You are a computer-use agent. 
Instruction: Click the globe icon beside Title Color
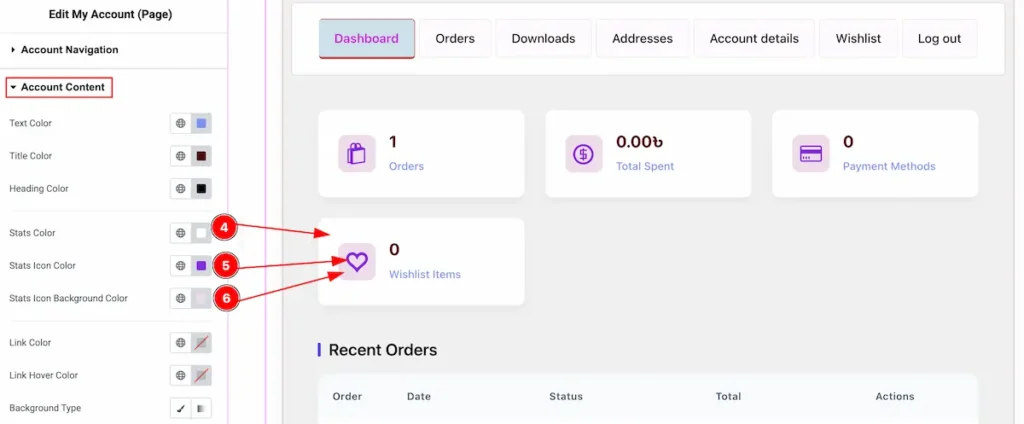coord(181,156)
